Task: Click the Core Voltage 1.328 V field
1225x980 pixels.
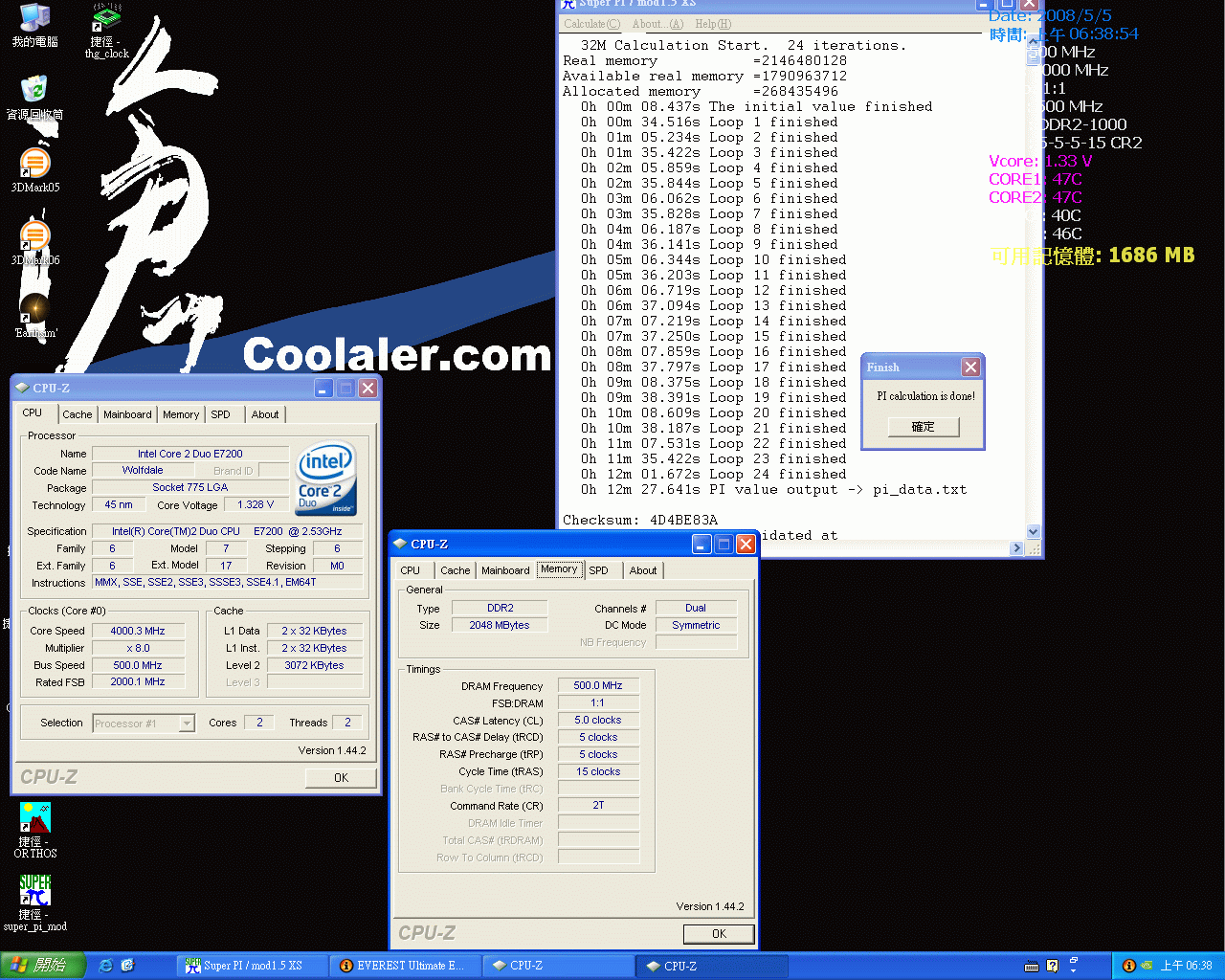Action: coord(256,504)
